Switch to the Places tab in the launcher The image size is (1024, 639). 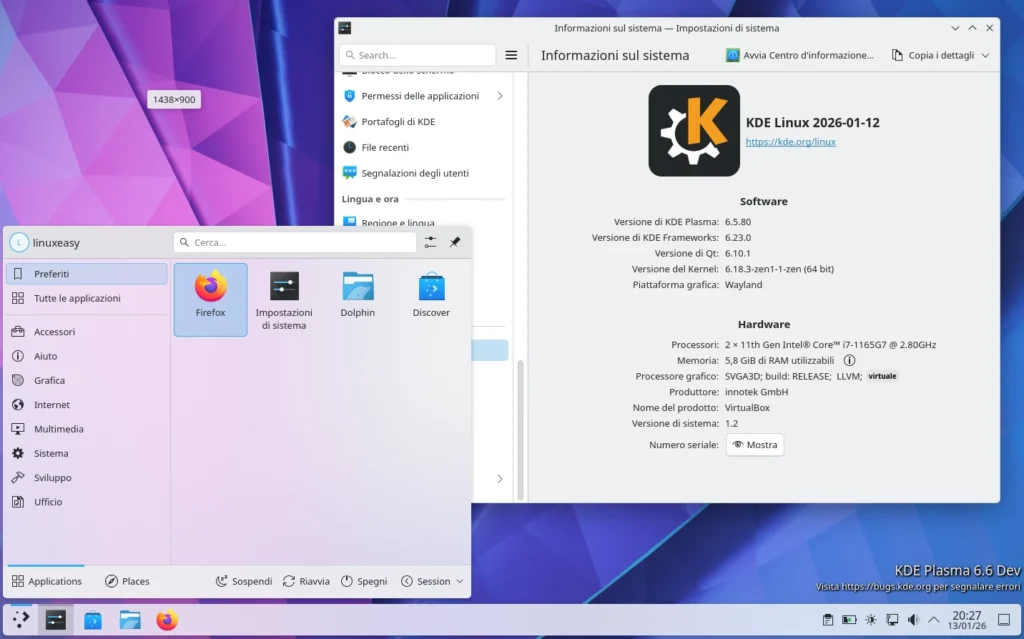click(129, 580)
